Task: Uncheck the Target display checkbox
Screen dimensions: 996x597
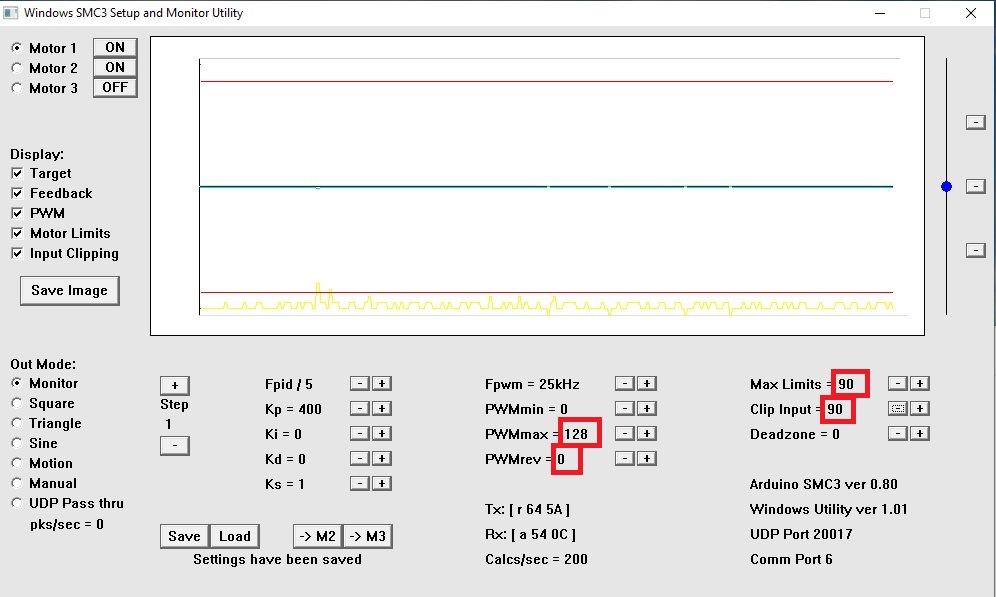Action: (17, 173)
